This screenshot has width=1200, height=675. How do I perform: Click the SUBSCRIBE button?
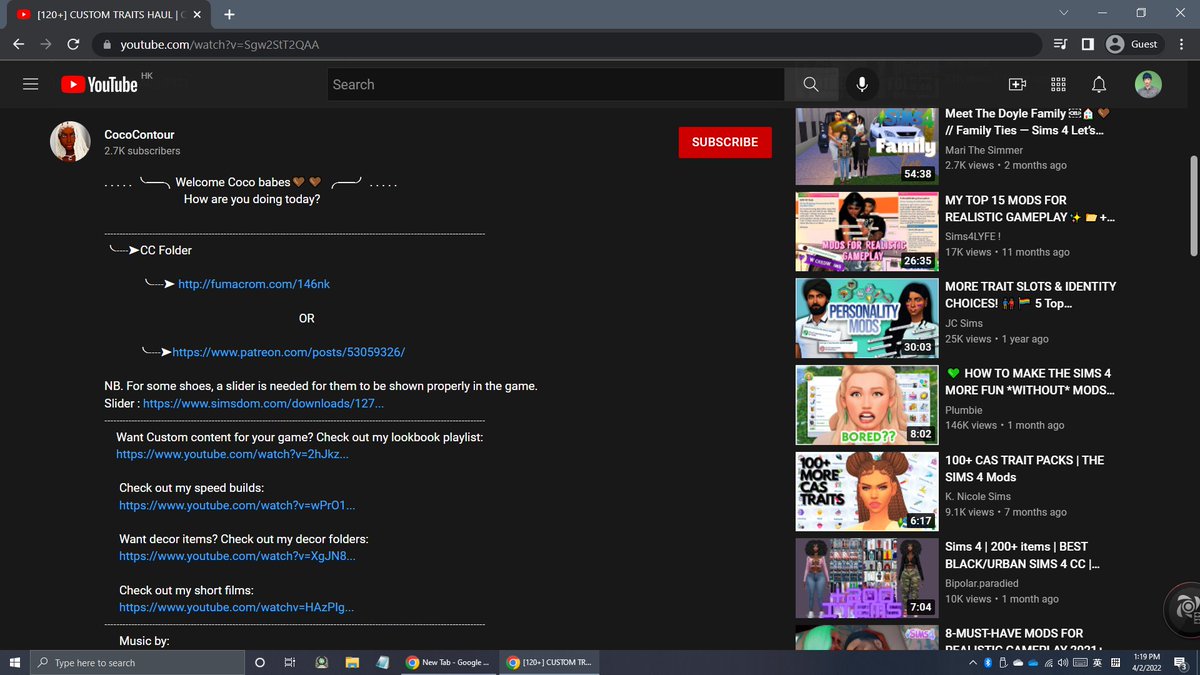pos(725,142)
